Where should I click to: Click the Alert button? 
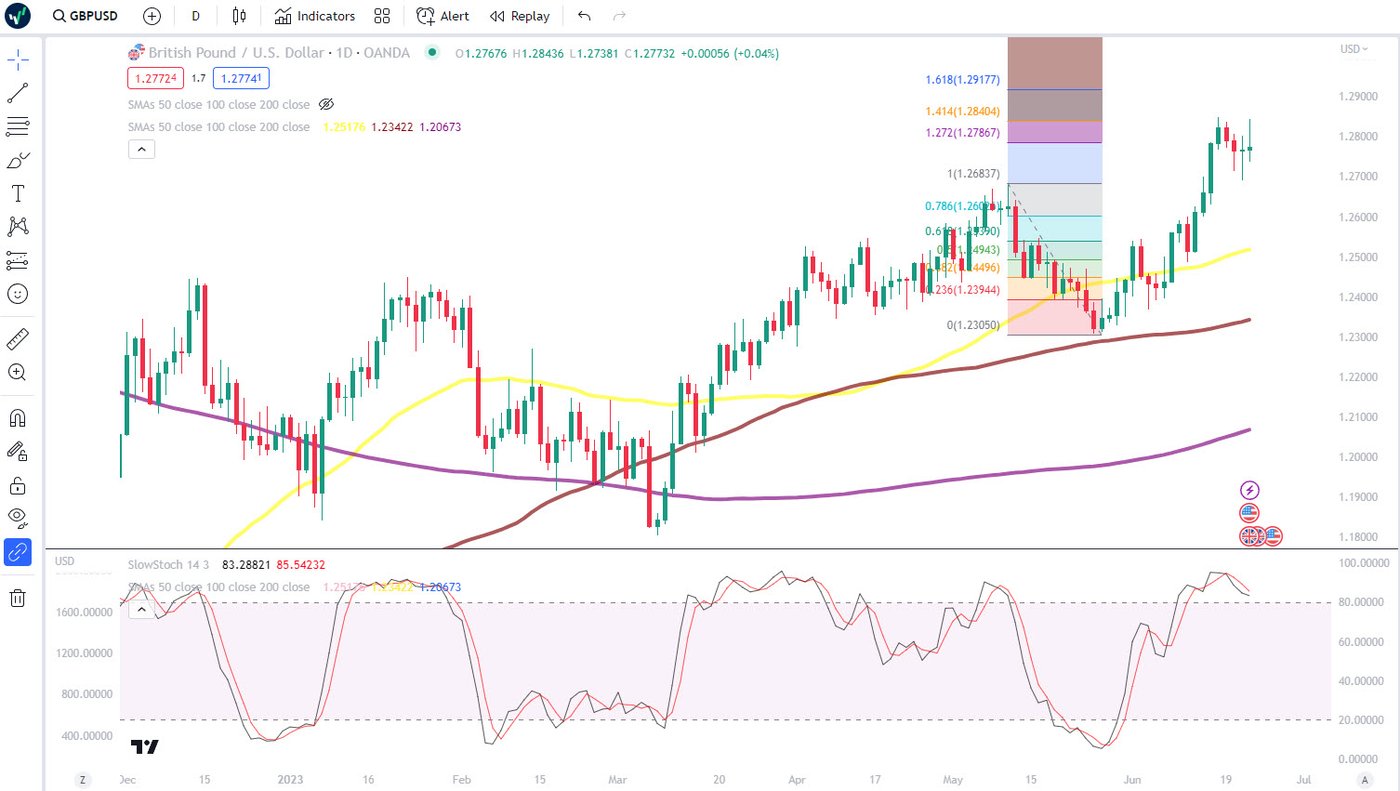coord(442,16)
